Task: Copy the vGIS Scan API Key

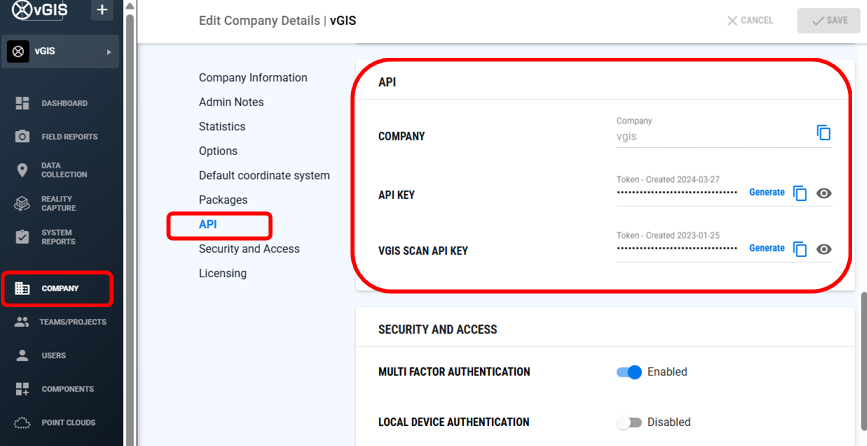Action: [800, 249]
